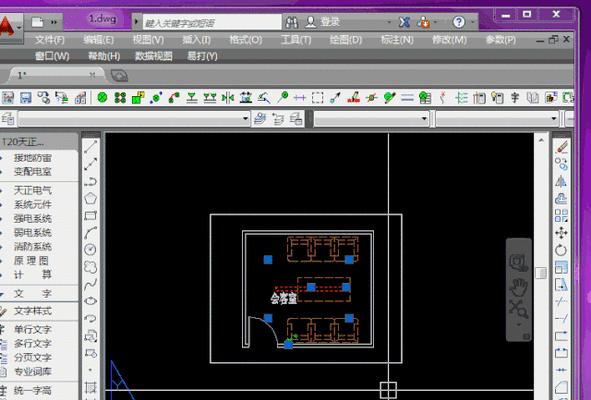
Task: Open the layer dropdown list
Action: 134,119
